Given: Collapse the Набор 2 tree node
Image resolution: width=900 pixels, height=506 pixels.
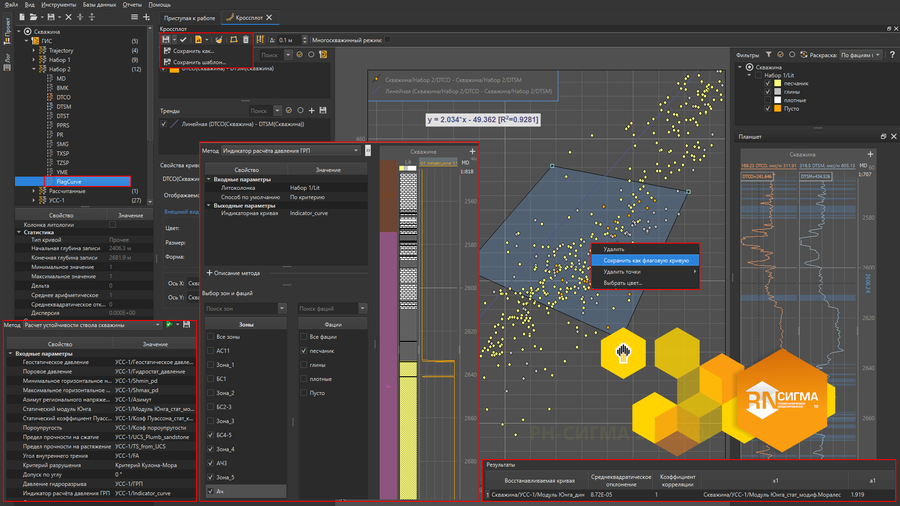Looking at the screenshot, I should click(34, 69).
